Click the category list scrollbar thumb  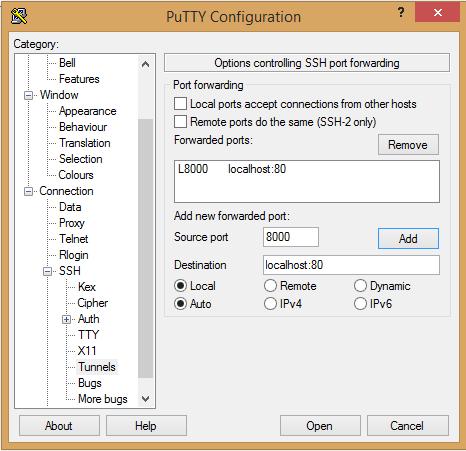click(x=145, y=248)
